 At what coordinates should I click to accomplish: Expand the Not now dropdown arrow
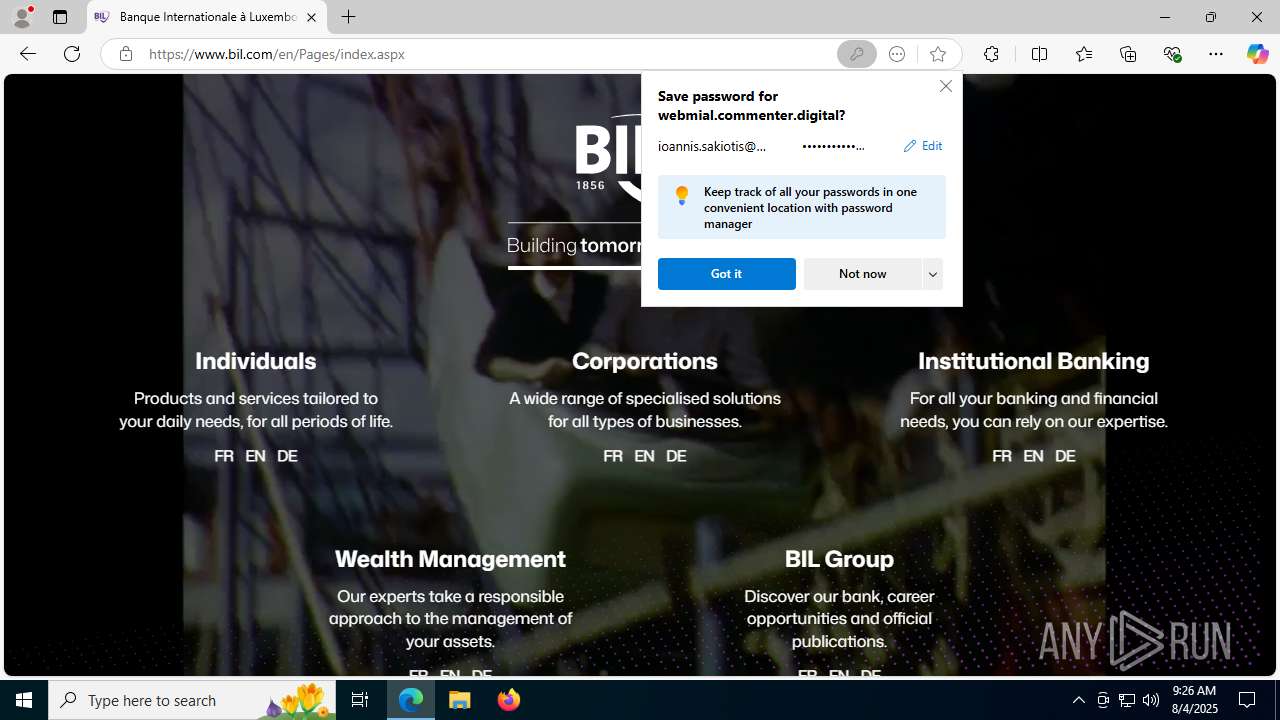pyautogui.click(x=932, y=274)
